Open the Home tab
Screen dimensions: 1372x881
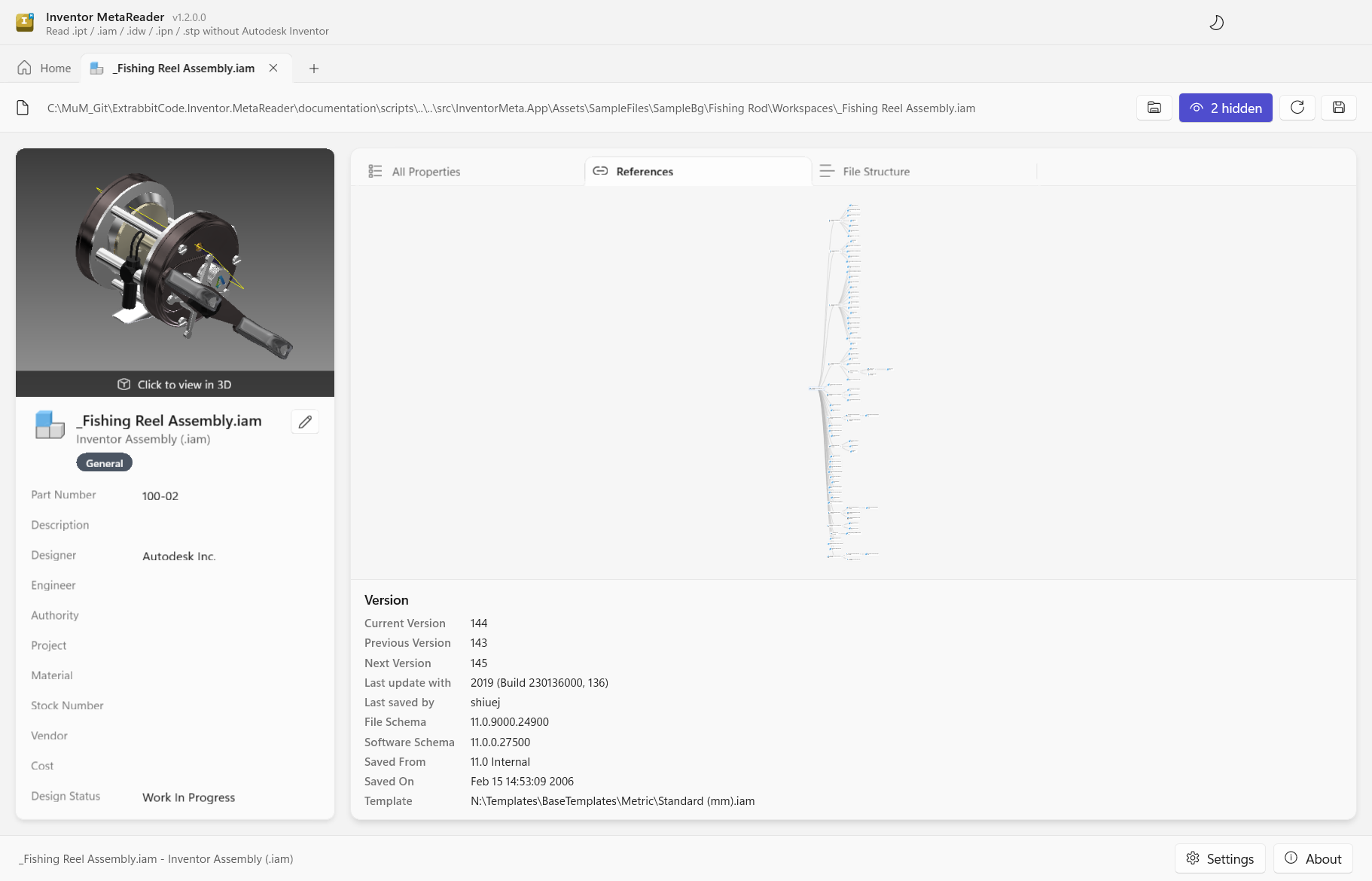[x=44, y=68]
